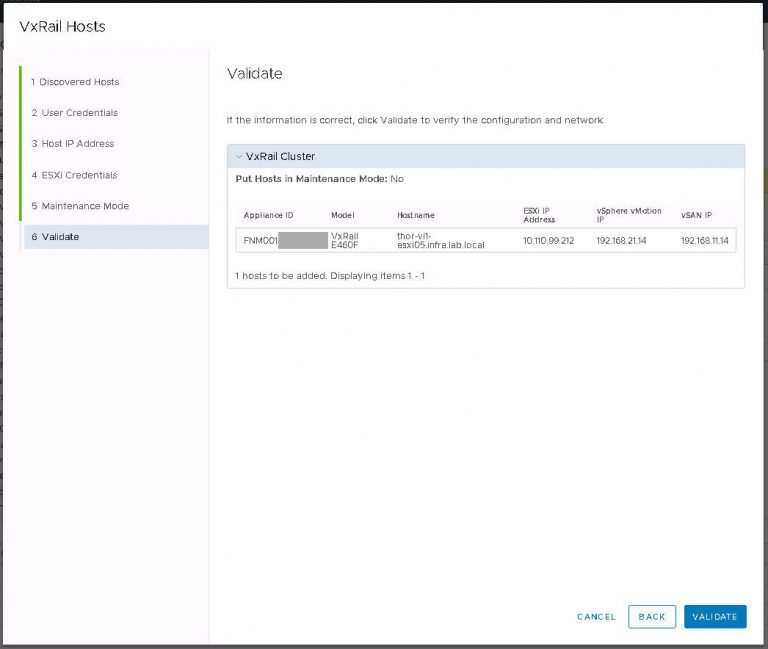Click the VALIDATE button
The width and height of the screenshot is (768, 649).
click(715, 617)
